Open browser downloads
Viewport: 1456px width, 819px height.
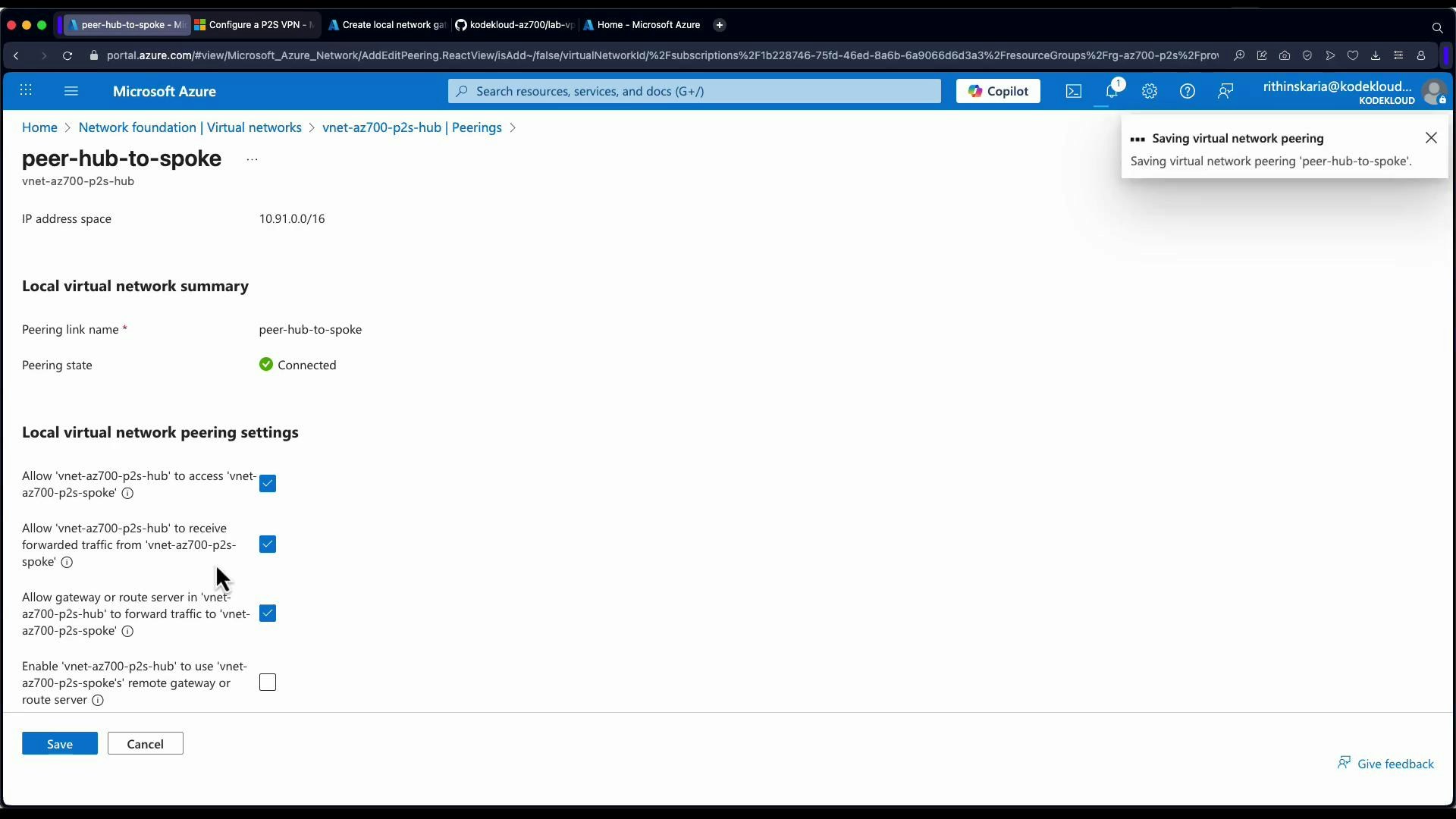tap(1375, 55)
